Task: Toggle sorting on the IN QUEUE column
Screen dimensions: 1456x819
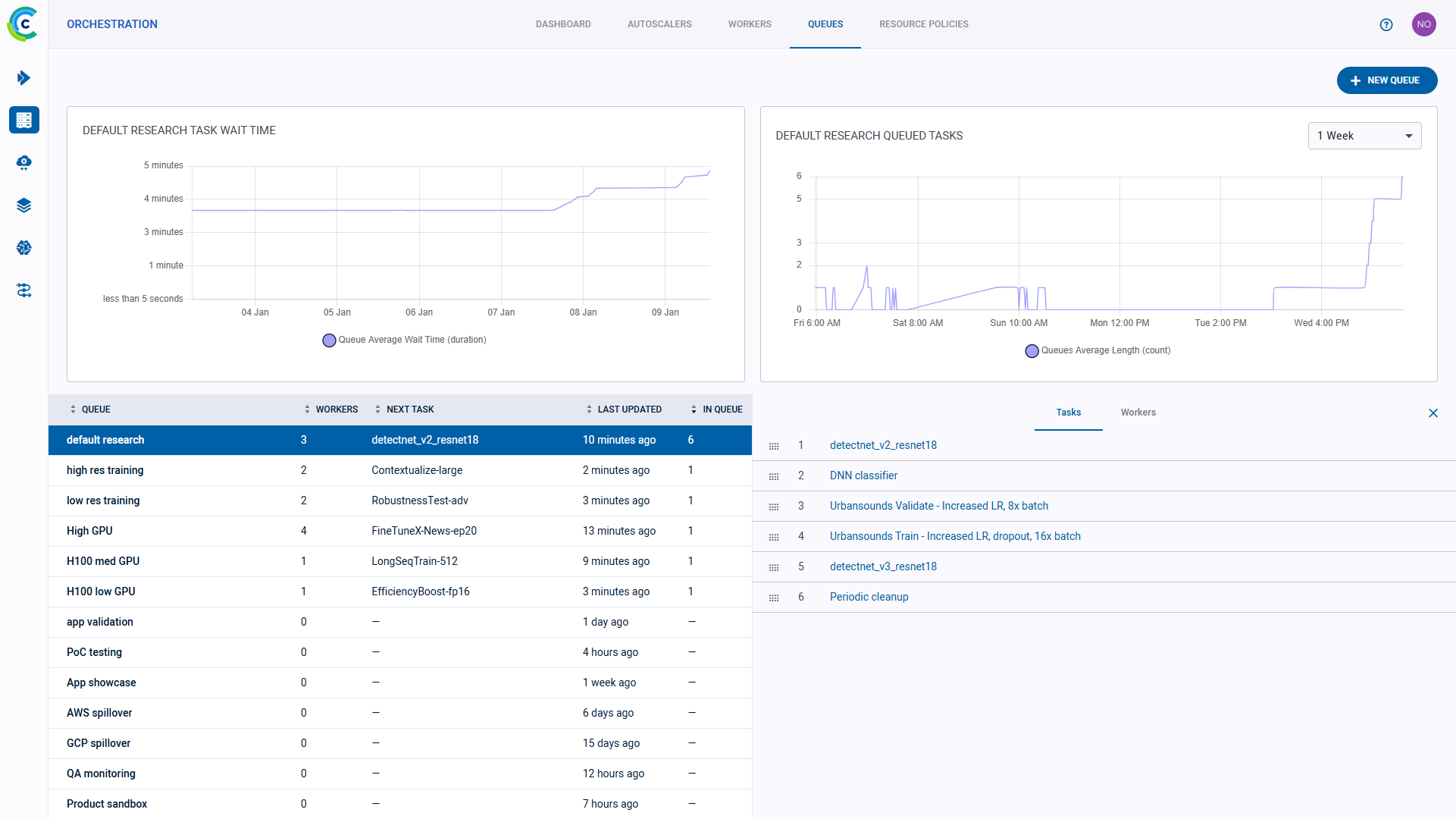Action: [694, 409]
